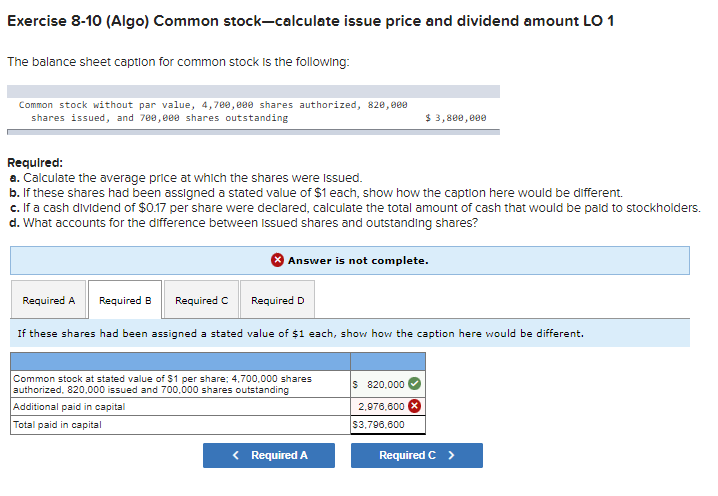Click the Exercise 8-10 heading
This screenshot has width=718, height=496.
[310, 21]
